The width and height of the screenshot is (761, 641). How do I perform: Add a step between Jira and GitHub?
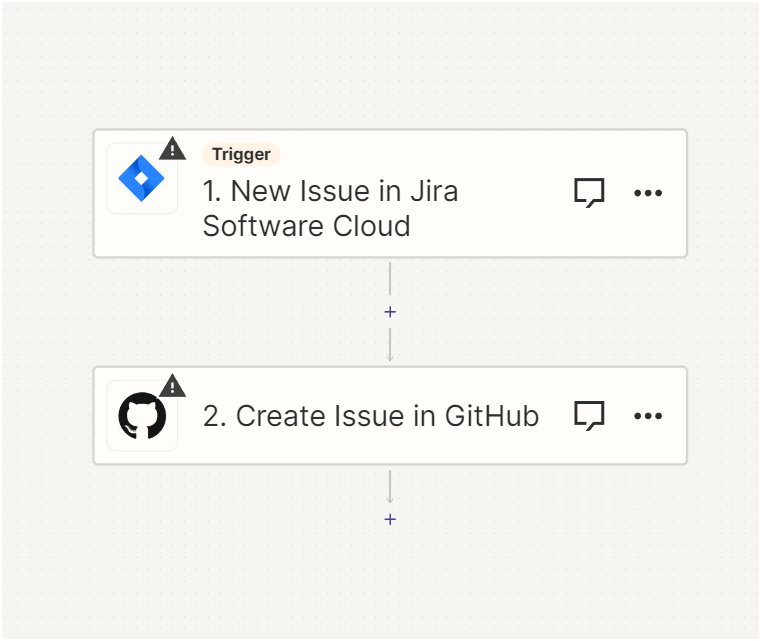pos(390,312)
